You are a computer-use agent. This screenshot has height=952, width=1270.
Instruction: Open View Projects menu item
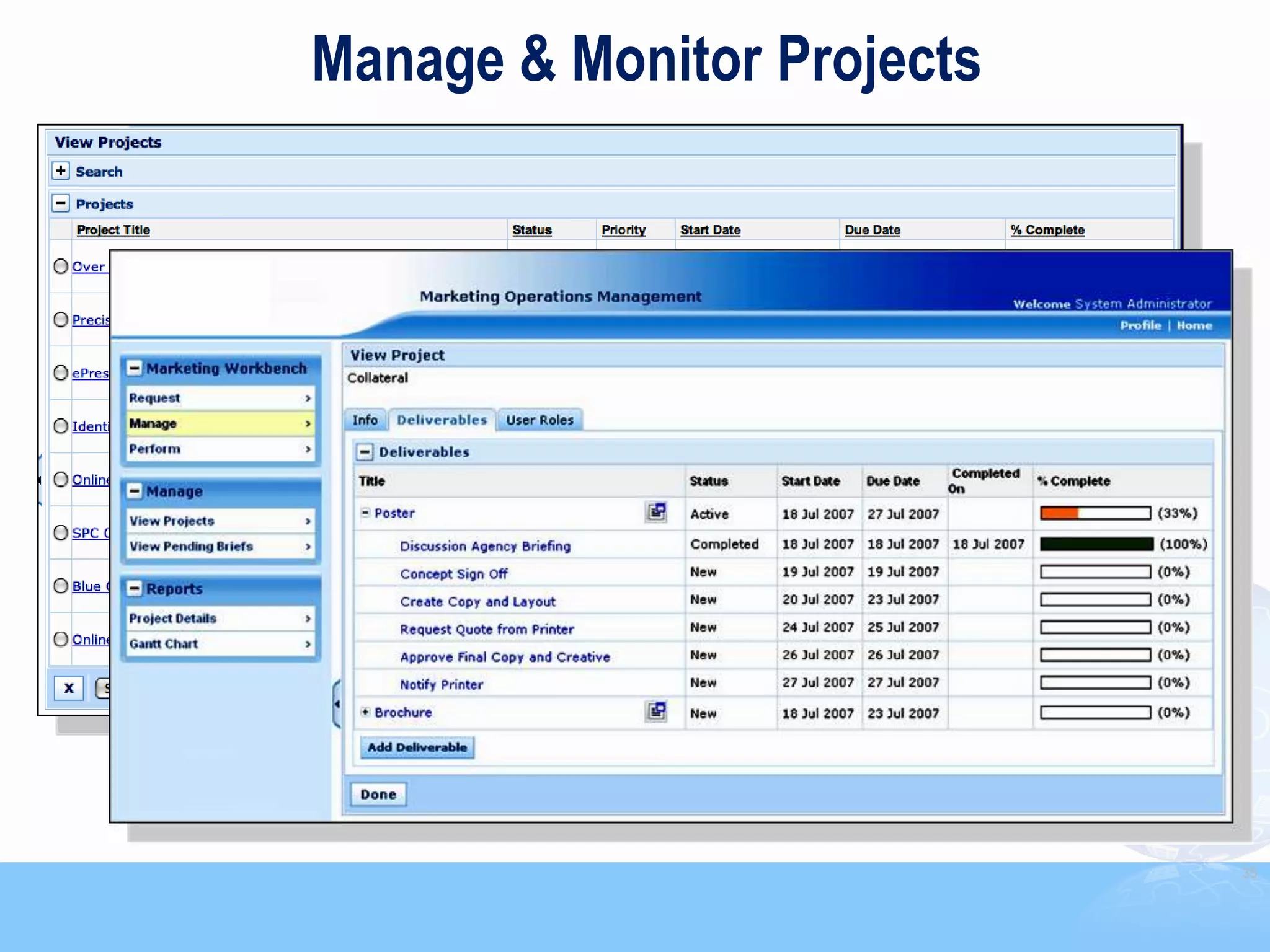pyautogui.click(x=220, y=521)
